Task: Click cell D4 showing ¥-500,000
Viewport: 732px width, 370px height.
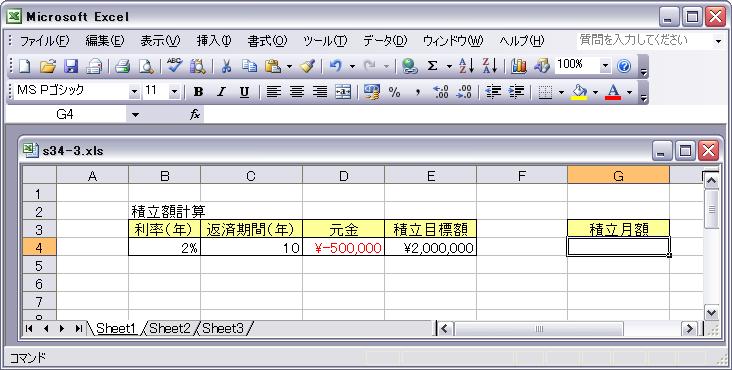Action: [x=344, y=247]
